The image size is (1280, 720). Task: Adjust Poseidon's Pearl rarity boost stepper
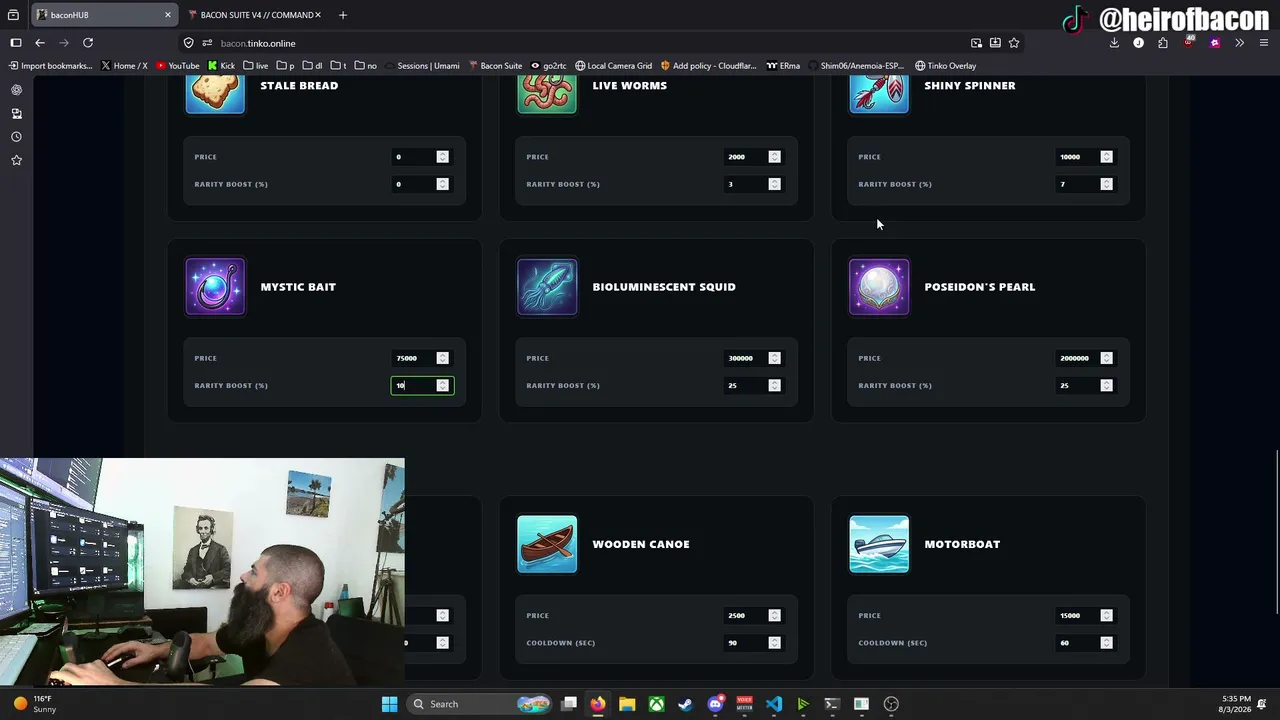1106,385
